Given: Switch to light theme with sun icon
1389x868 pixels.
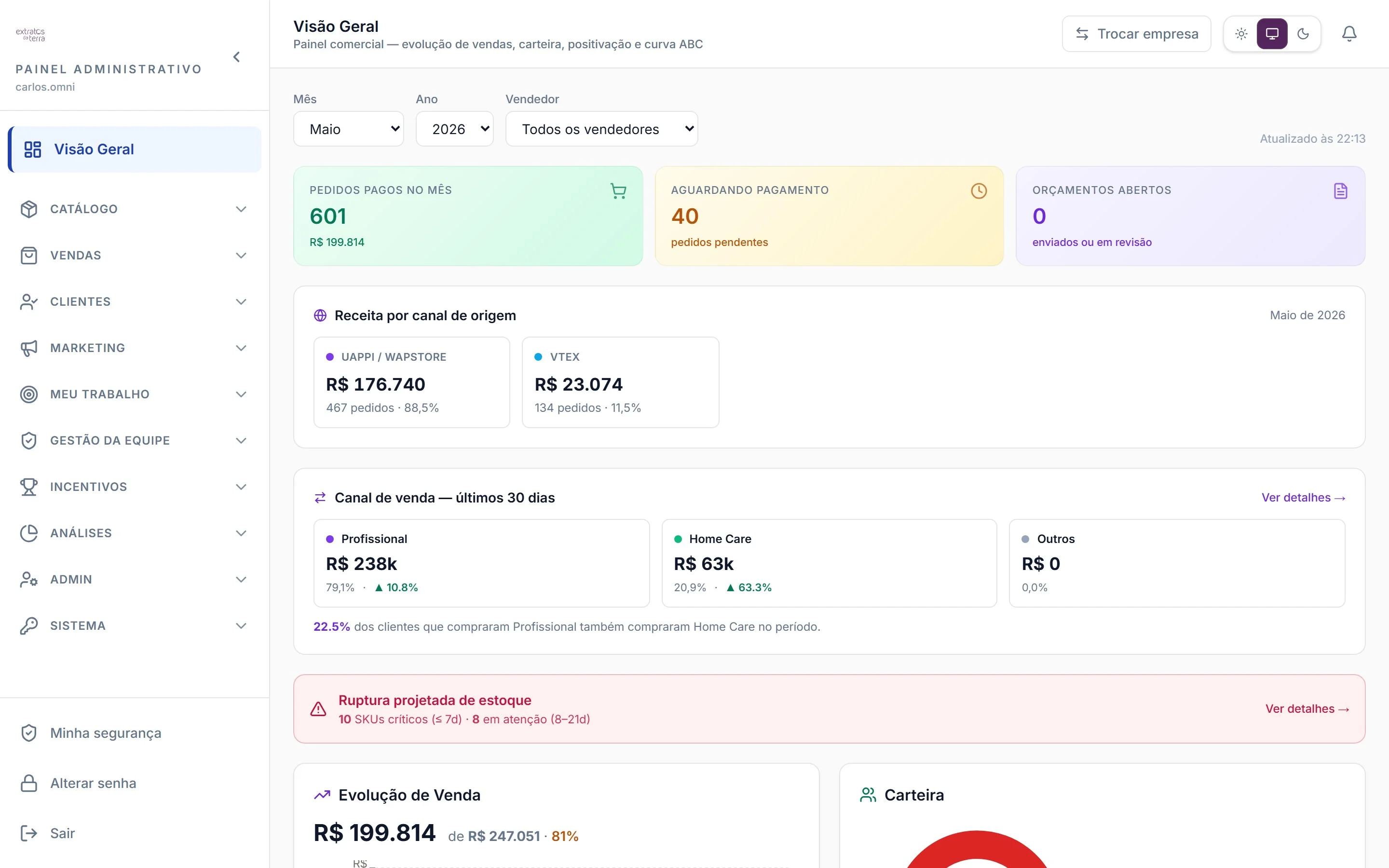Looking at the screenshot, I should tap(1241, 34).
